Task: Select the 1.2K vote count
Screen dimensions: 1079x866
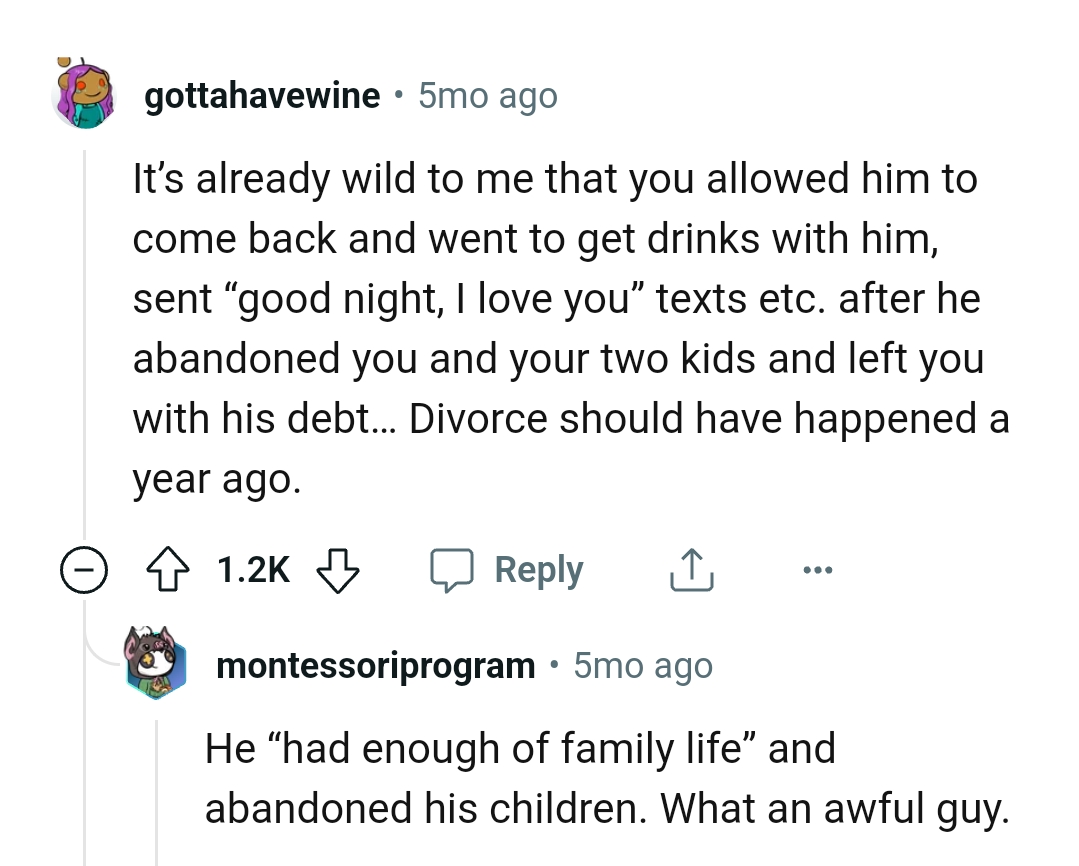Action: point(251,569)
